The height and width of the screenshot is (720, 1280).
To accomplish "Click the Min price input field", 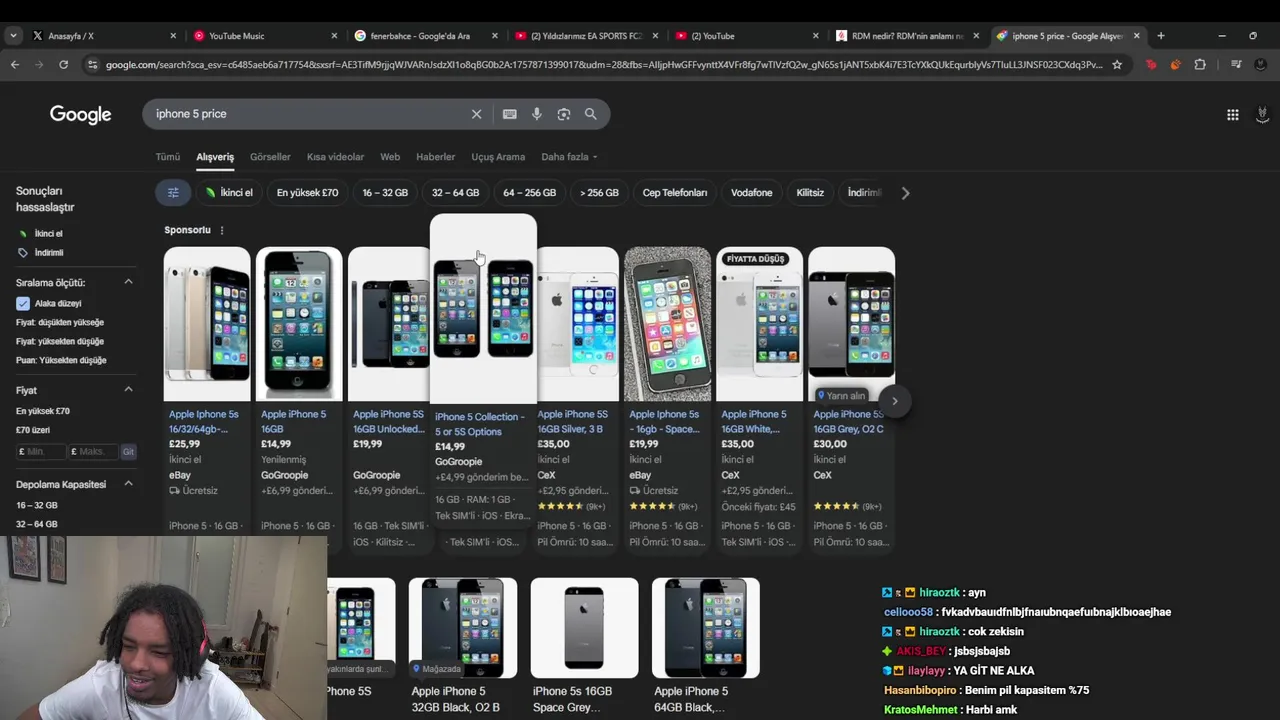I will (41, 452).
